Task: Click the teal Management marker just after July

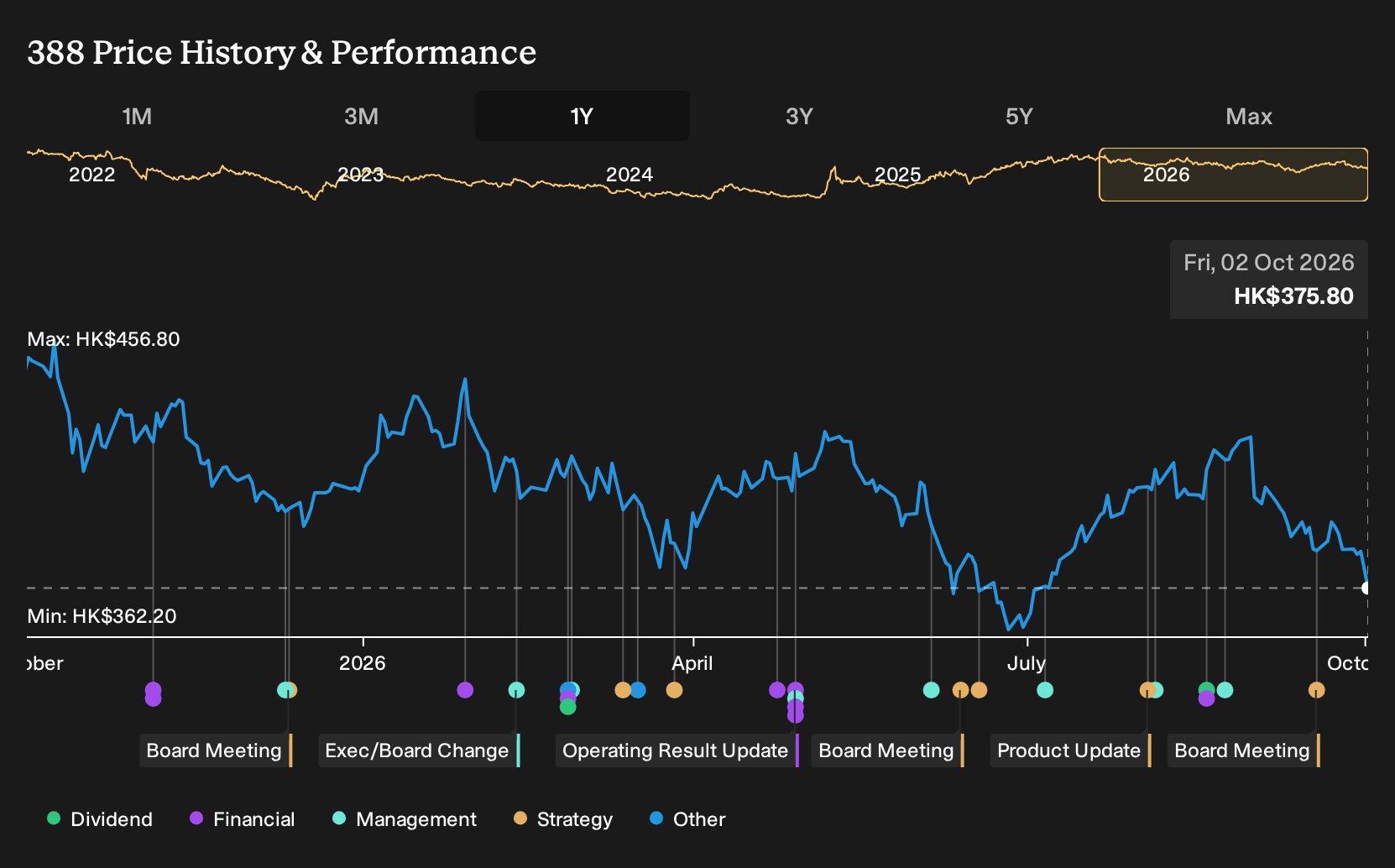Action: pyautogui.click(x=1045, y=690)
